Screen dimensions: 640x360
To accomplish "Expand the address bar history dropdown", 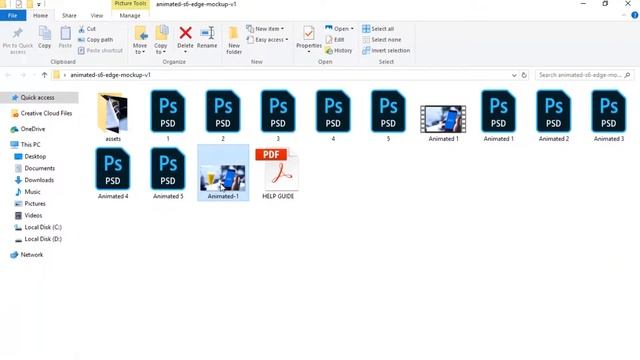I will (x=514, y=75).
